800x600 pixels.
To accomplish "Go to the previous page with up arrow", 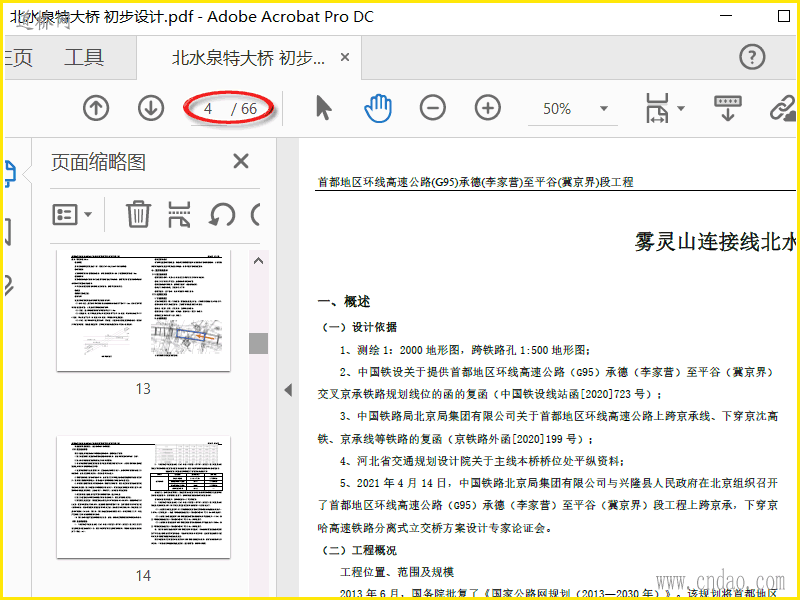I will [96, 108].
